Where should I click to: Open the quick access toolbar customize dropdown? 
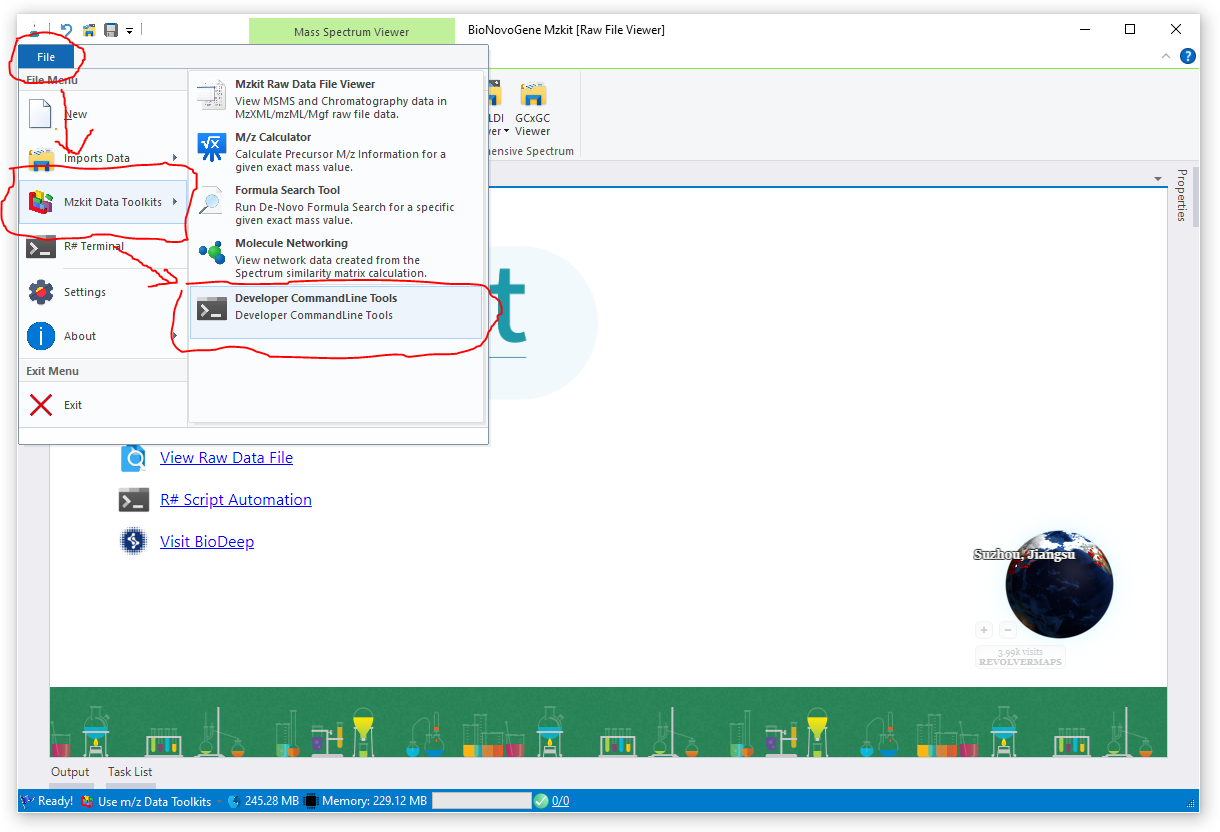(x=130, y=31)
